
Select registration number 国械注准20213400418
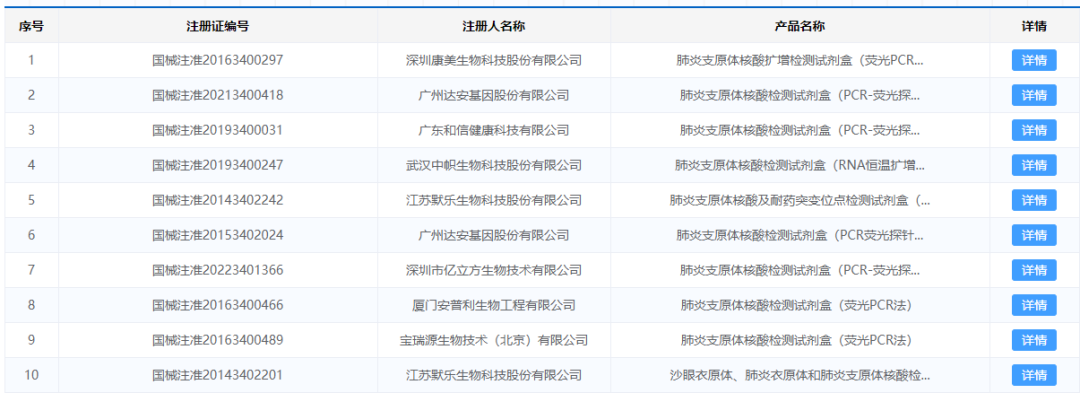218,95
